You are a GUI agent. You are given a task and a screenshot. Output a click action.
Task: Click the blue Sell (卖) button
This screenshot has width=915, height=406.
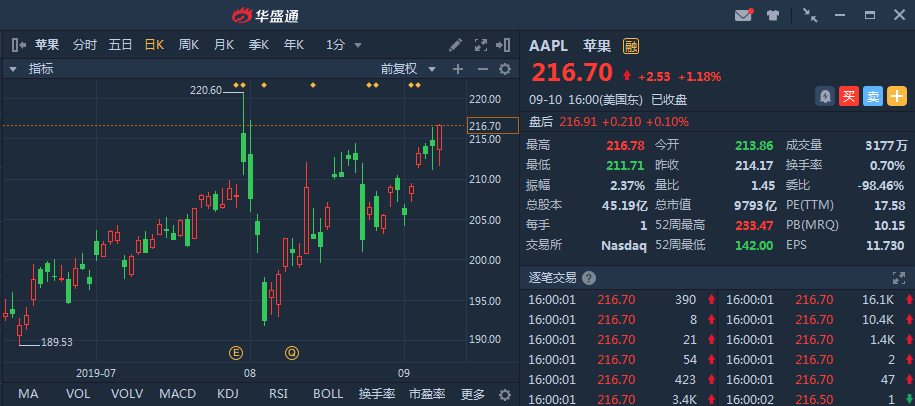tap(872, 96)
